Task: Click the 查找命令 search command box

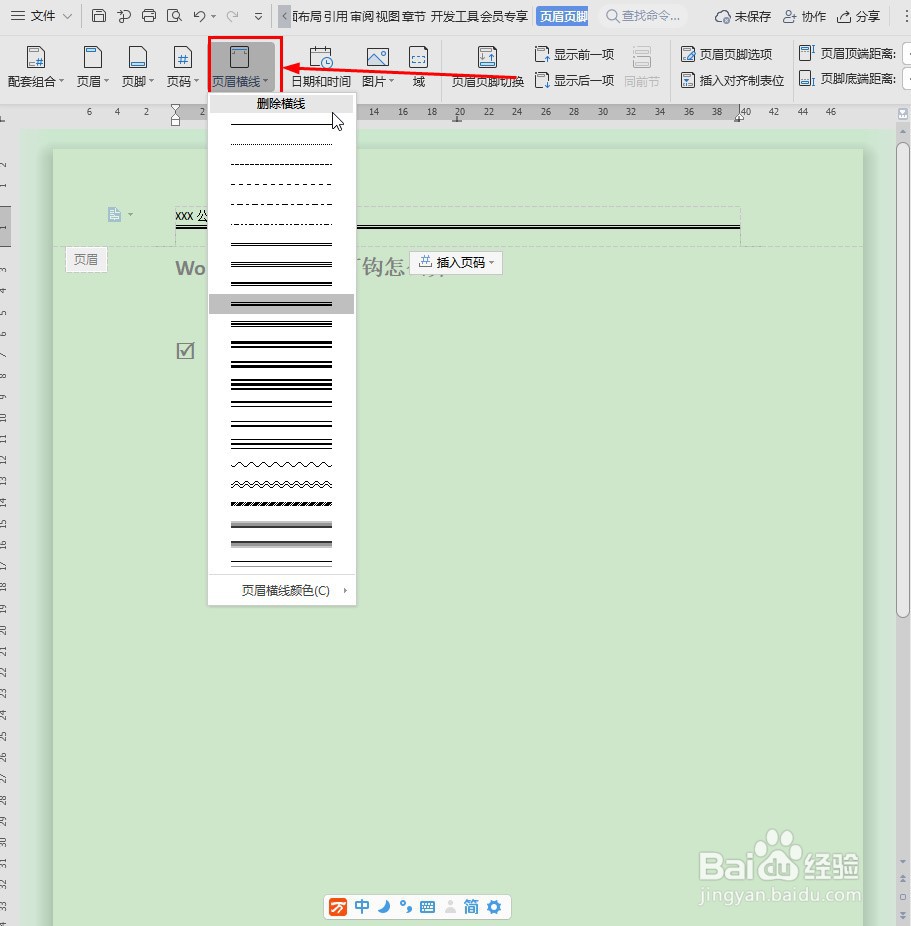Action: coord(644,17)
